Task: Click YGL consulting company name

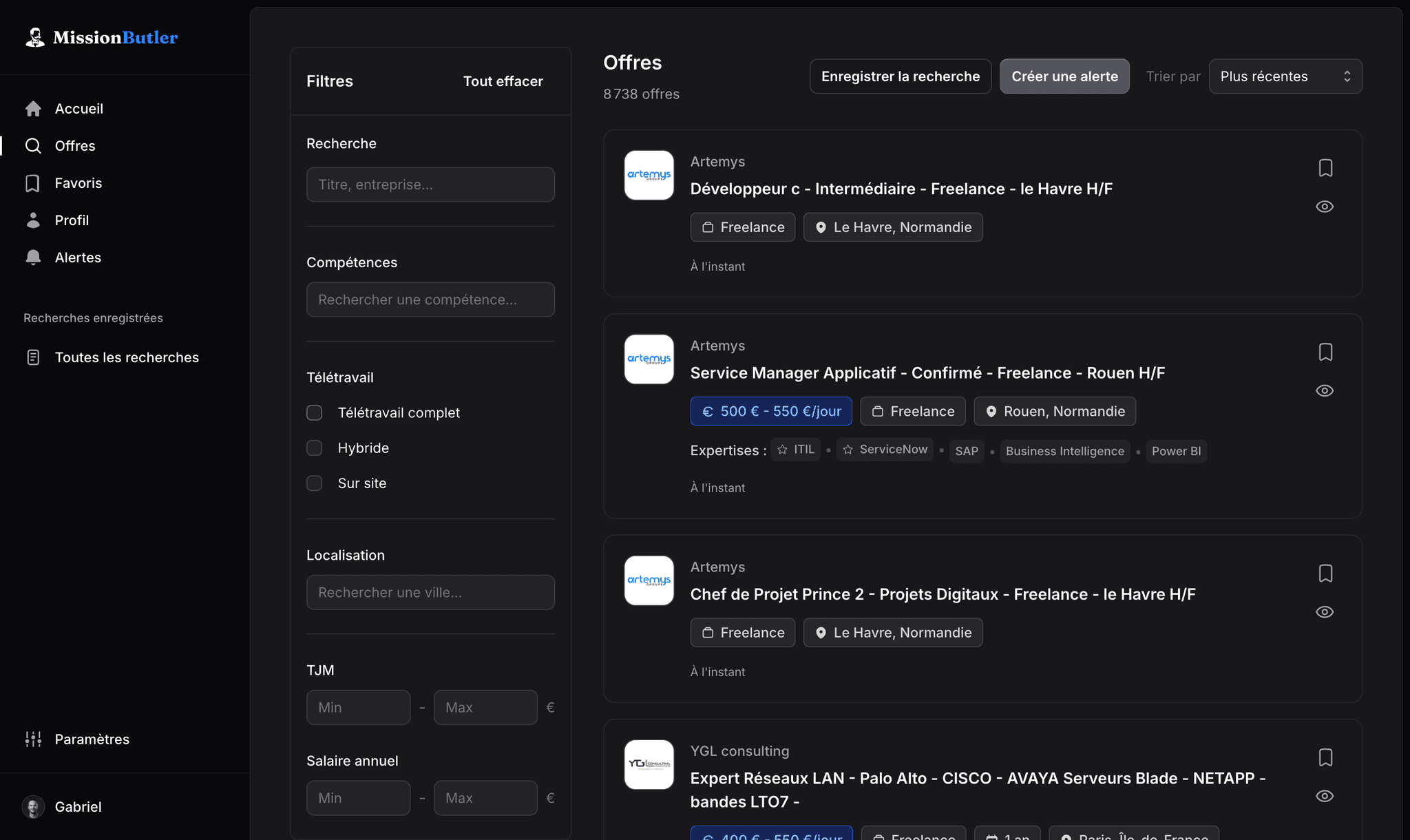Action: pyautogui.click(x=740, y=751)
